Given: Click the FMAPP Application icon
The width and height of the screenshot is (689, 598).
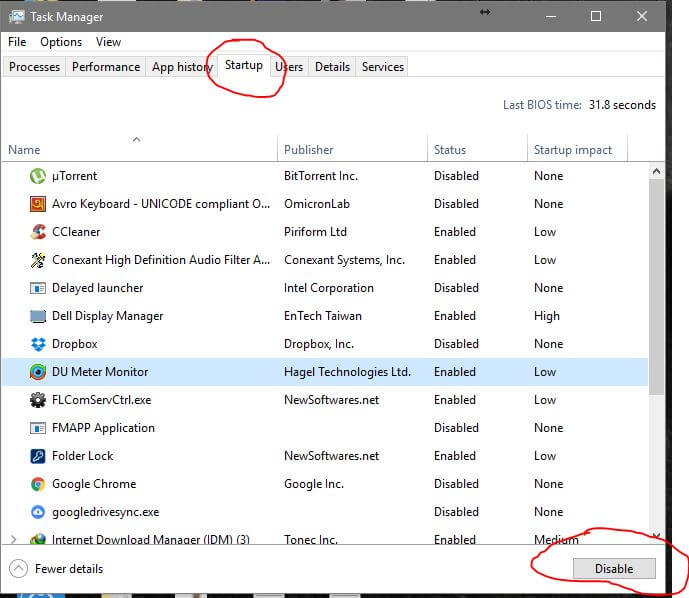Looking at the screenshot, I should (38, 428).
